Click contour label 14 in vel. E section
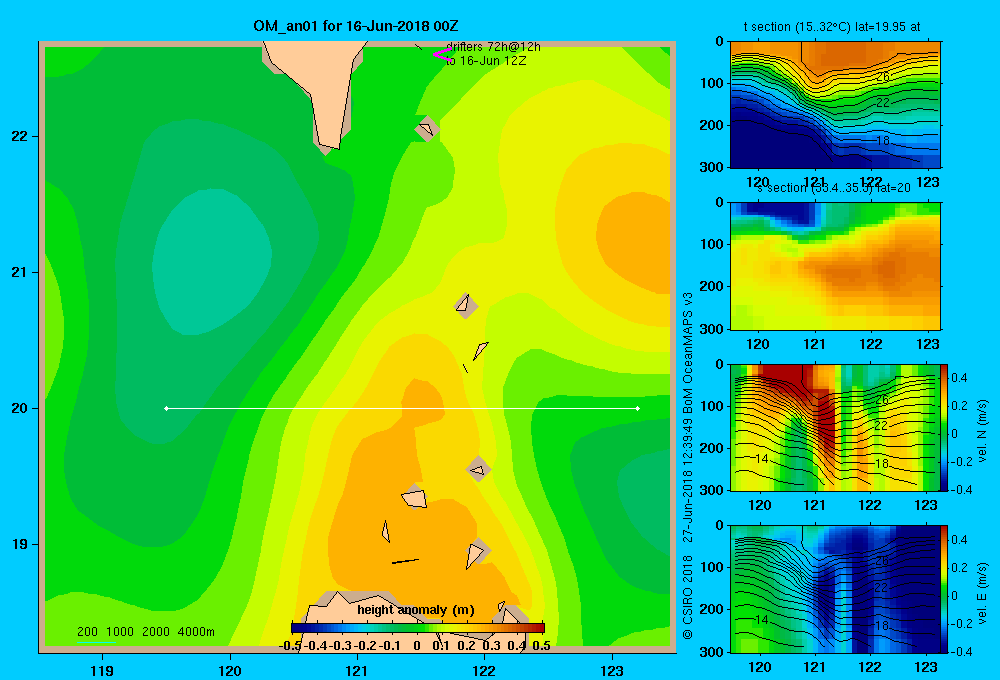1000x680 pixels. pos(761,619)
